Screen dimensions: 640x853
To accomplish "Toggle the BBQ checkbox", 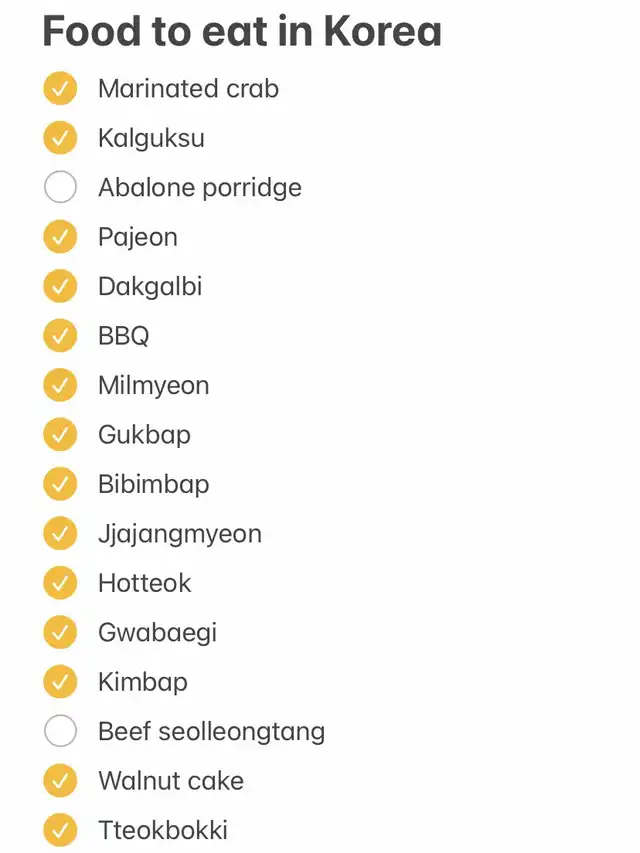I will [x=60, y=336].
